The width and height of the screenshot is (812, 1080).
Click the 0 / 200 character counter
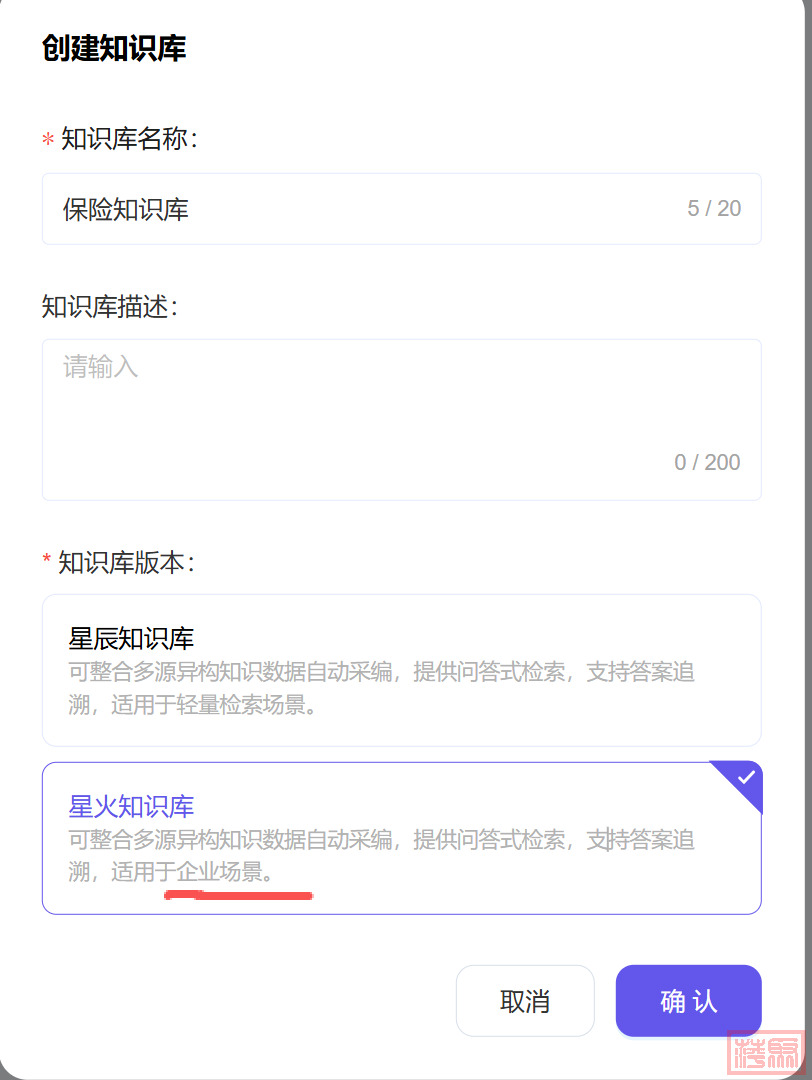[x=707, y=462]
